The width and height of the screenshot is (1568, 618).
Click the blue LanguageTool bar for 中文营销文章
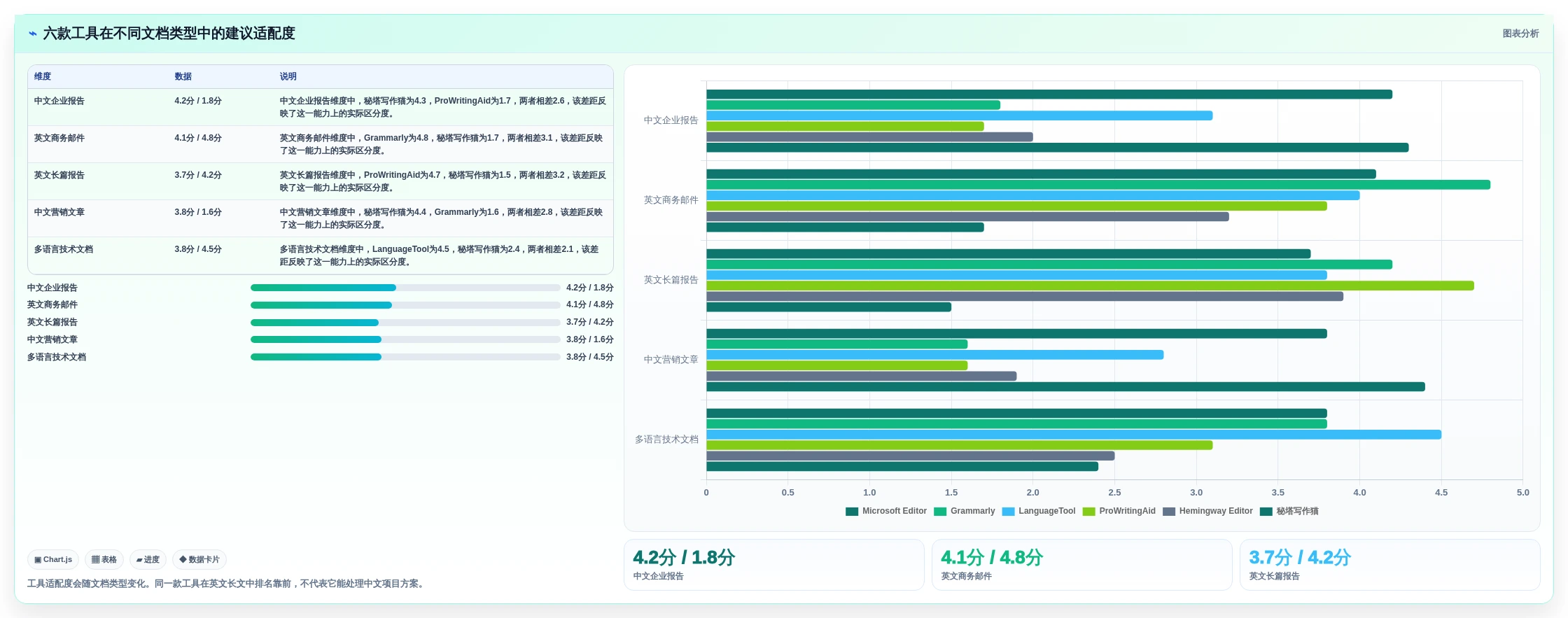tap(935, 355)
